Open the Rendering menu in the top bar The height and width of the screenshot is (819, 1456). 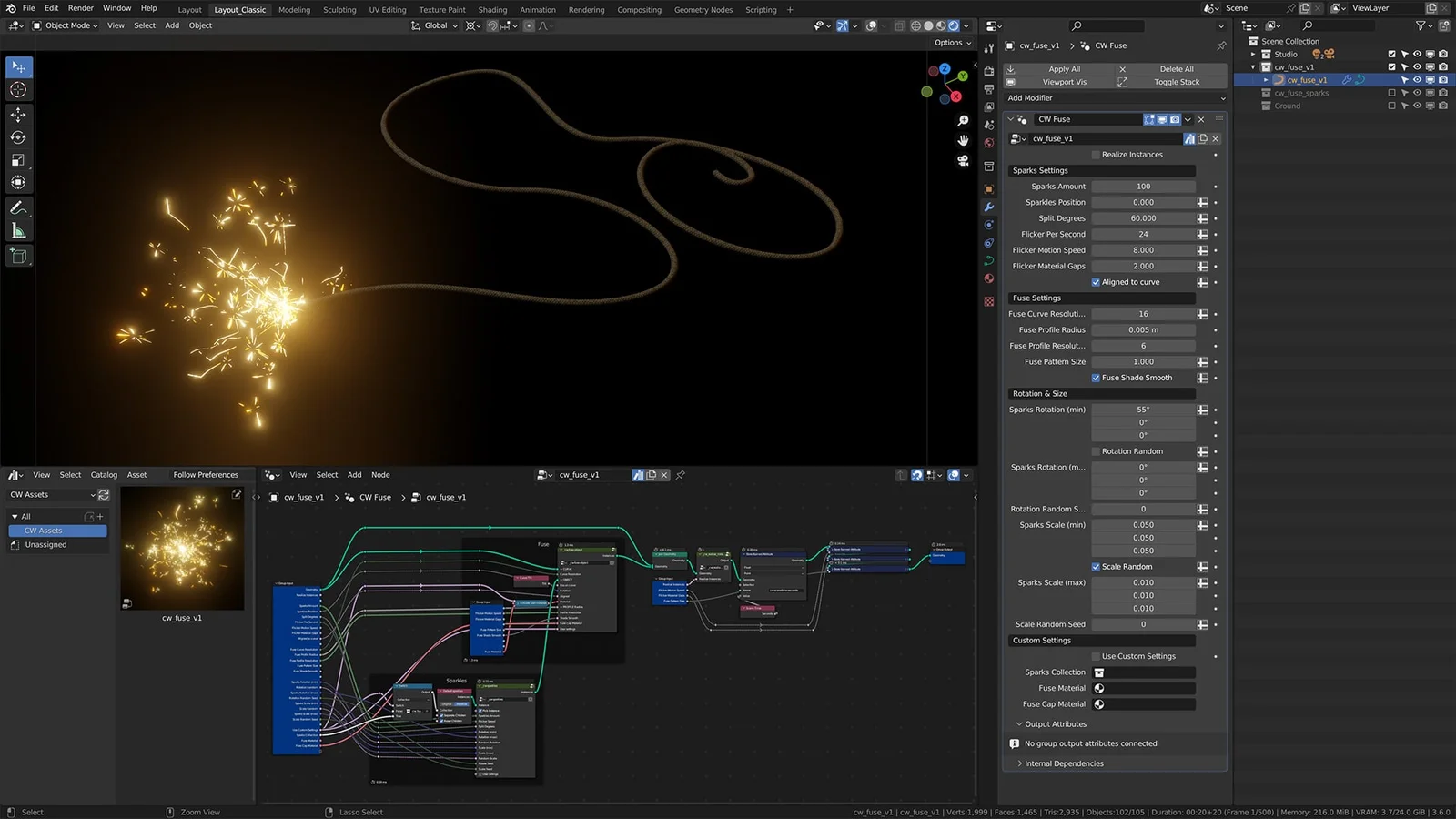tap(586, 10)
